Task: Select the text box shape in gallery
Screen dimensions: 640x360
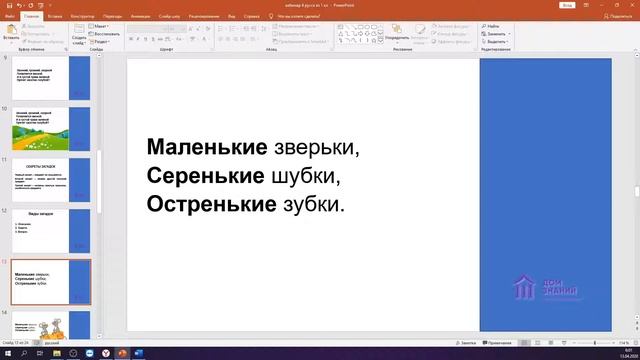Action: point(341,27)
